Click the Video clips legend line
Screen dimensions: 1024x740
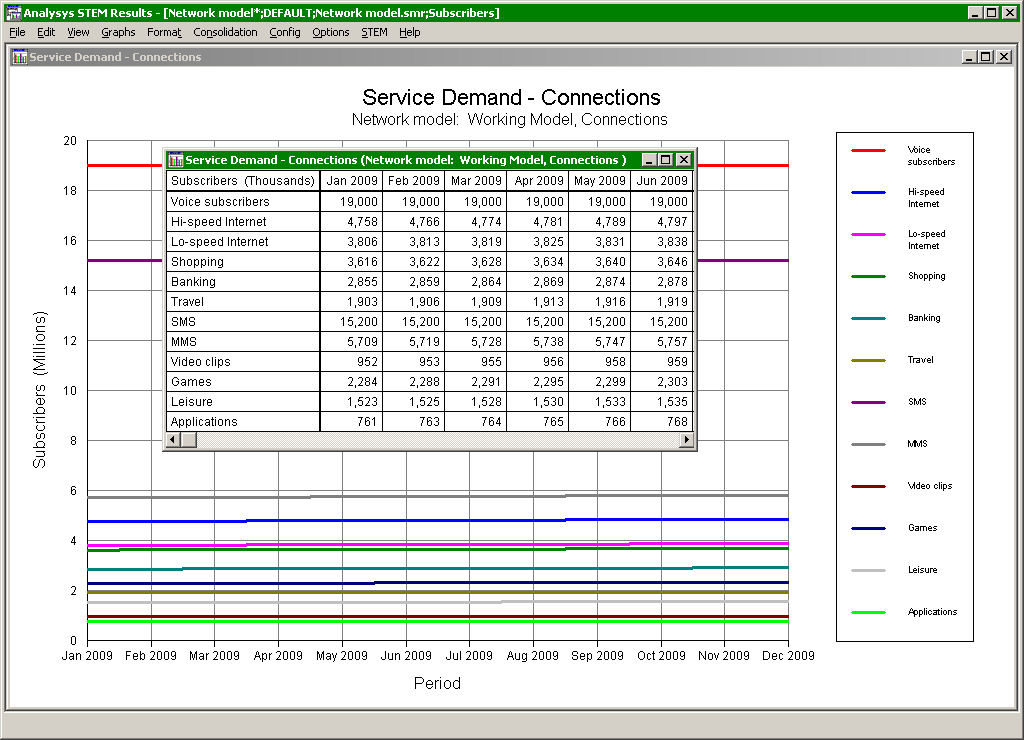868,487
